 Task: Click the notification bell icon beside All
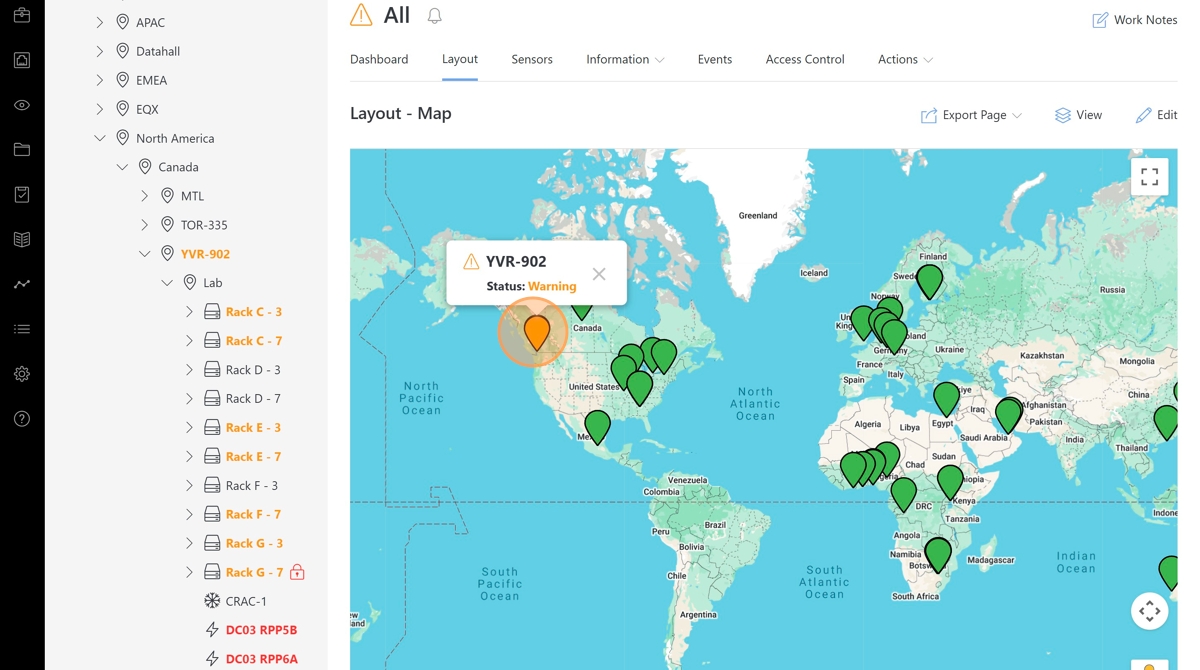pos(434,16)
